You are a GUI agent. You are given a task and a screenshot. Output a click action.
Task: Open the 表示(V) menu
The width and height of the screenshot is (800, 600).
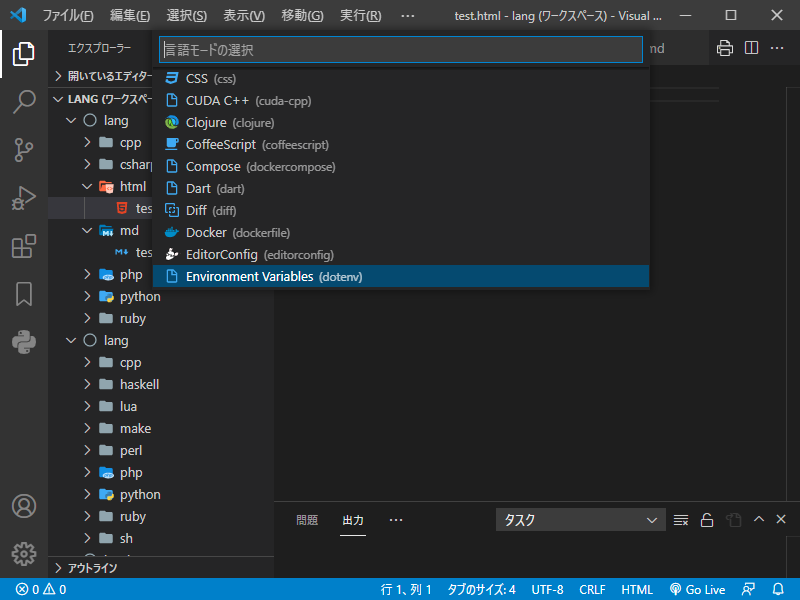point(244,15)
